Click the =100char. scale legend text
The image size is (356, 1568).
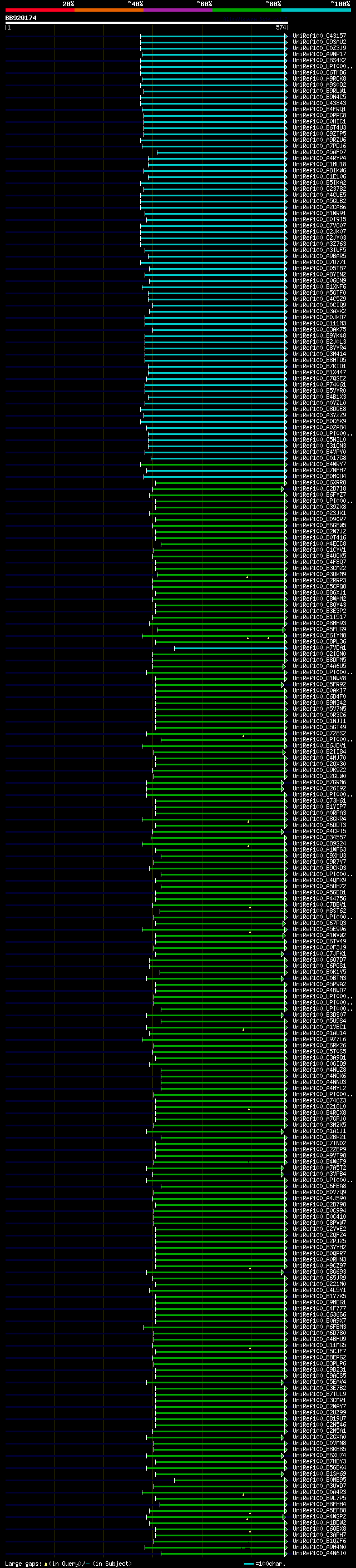(x=270, y=1563)
